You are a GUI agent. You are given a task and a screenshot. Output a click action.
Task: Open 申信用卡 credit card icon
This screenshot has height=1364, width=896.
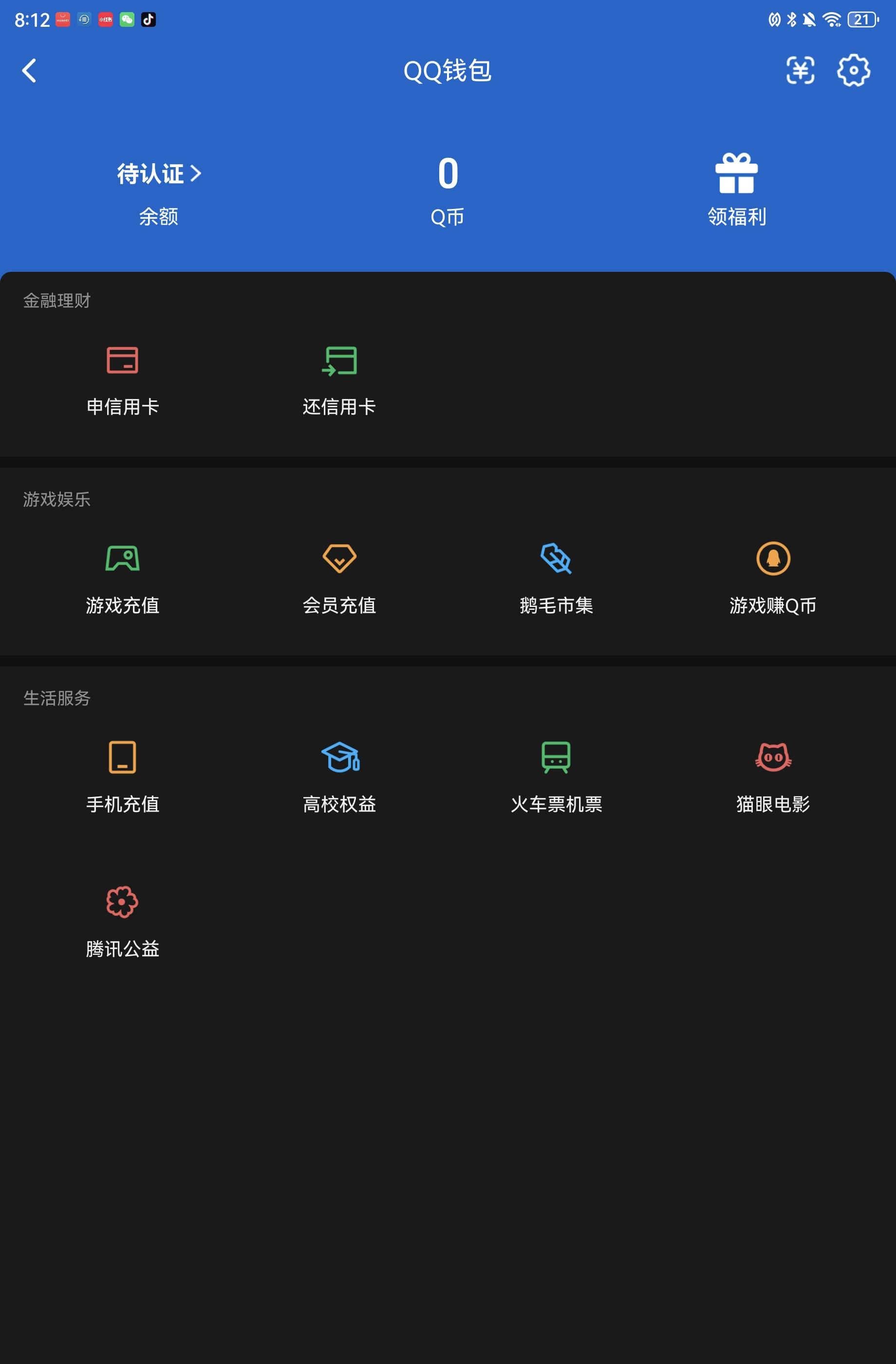click(123, 360)
